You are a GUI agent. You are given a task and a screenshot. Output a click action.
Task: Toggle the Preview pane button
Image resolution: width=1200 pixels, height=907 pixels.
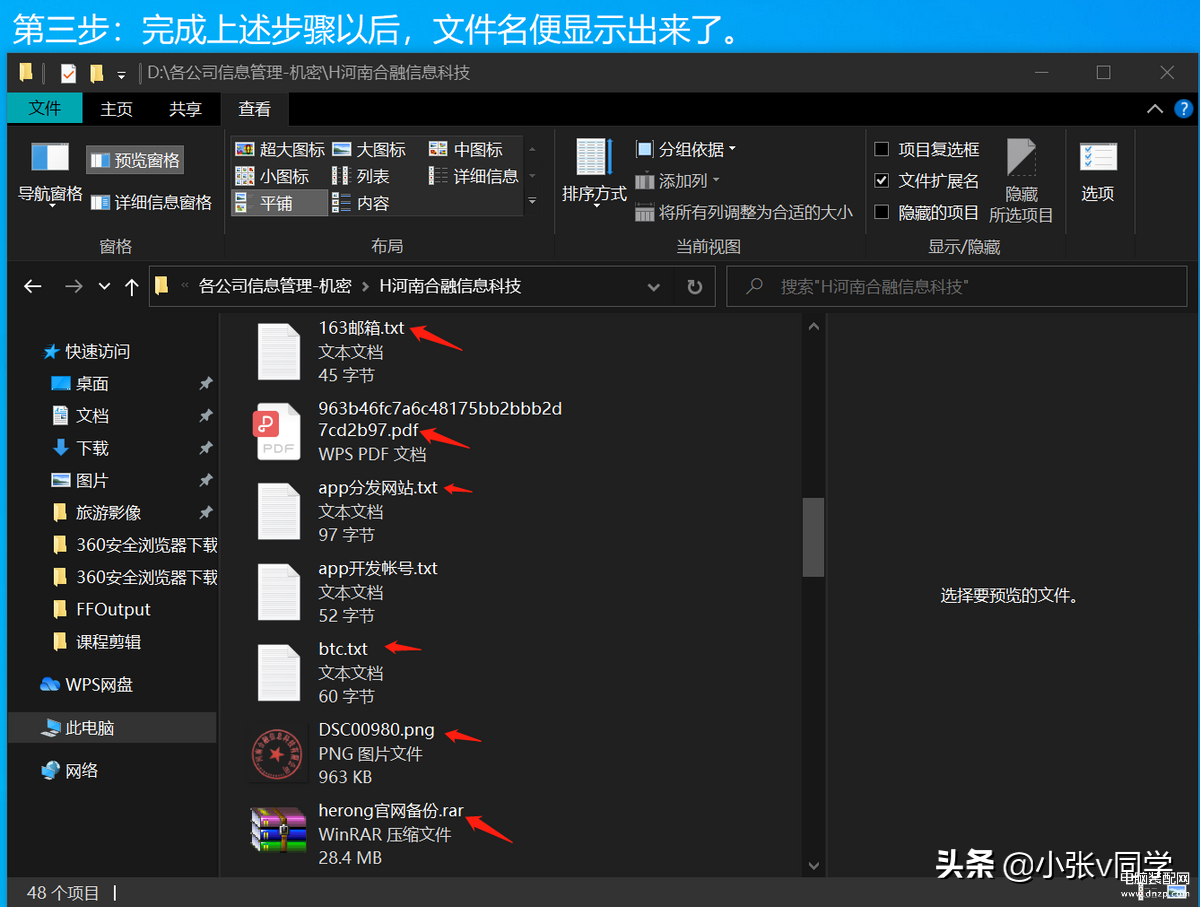point(135,160)
